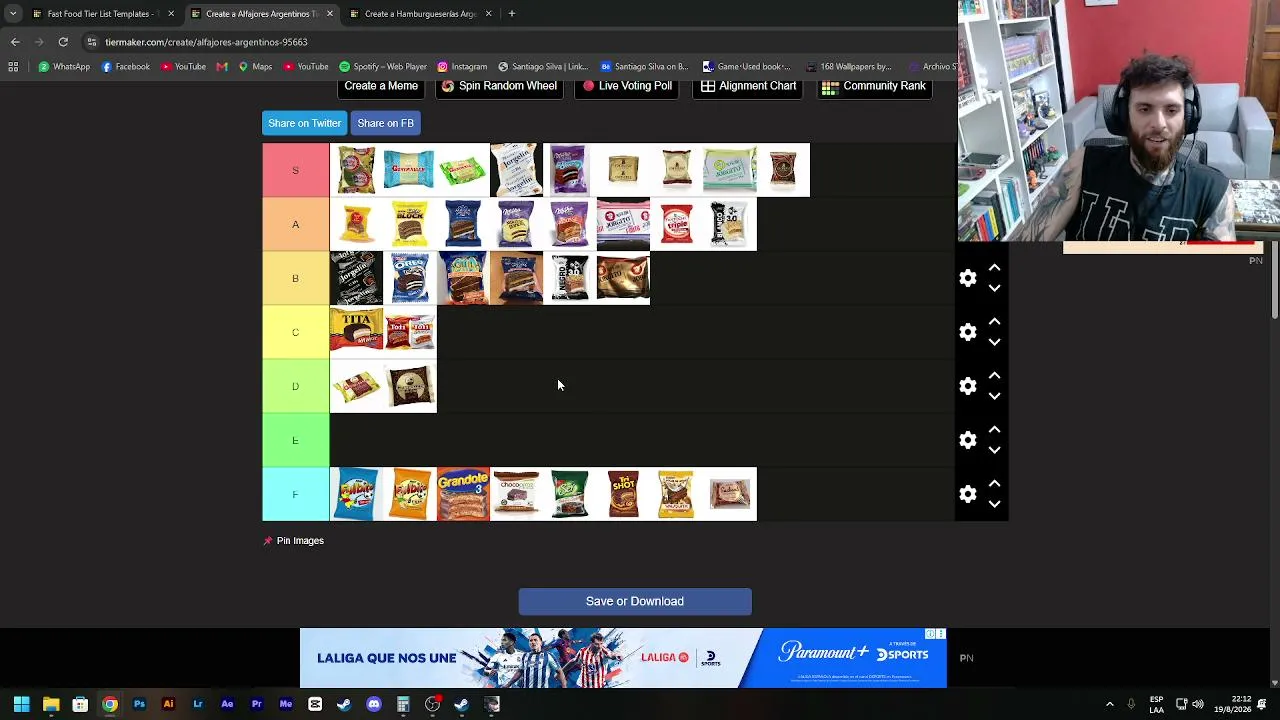The image size is (1280, 720).
Task: Select the green E tier label
Action: (295, 440)
